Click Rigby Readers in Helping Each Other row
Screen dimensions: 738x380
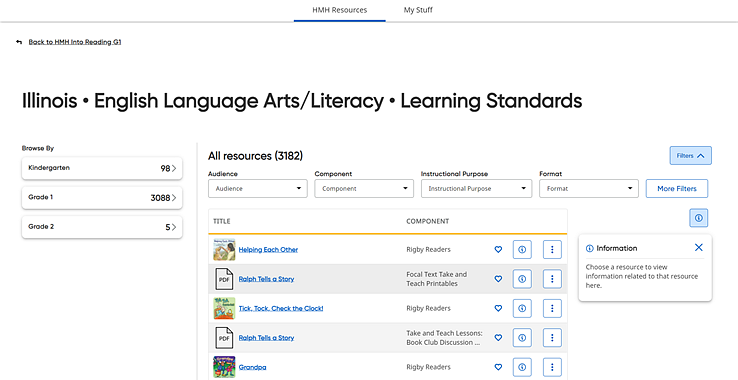tap(428, 250)
